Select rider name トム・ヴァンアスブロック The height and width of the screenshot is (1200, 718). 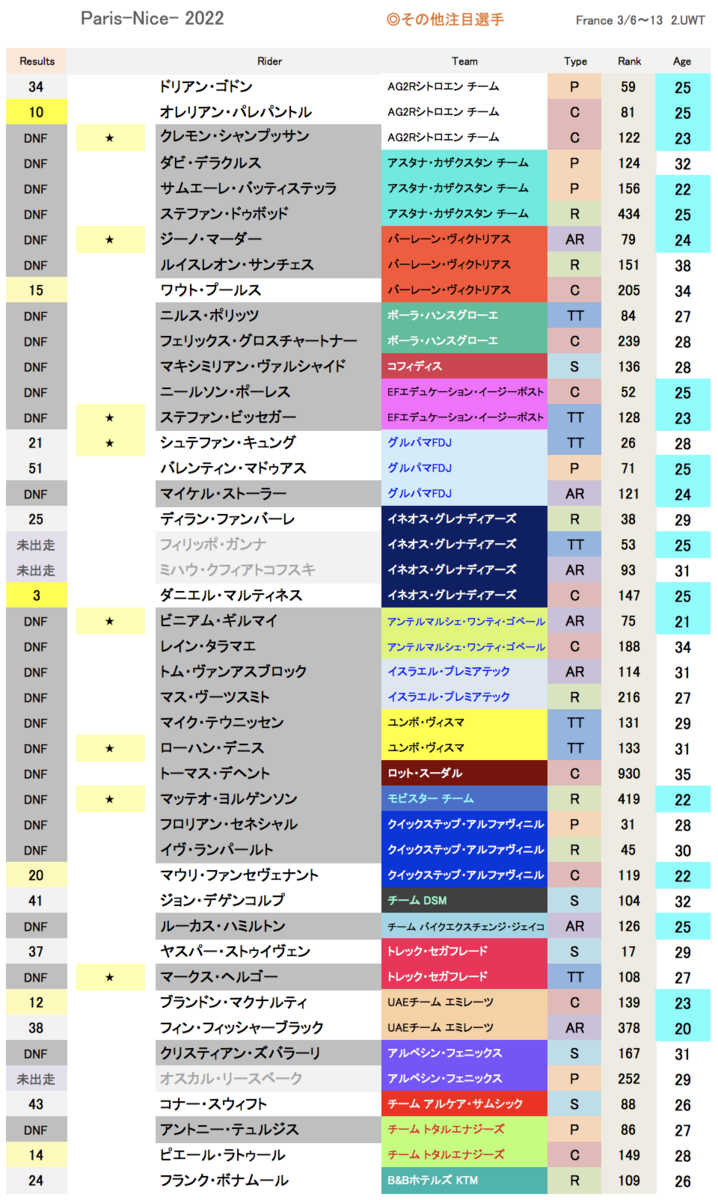[233, 672]
